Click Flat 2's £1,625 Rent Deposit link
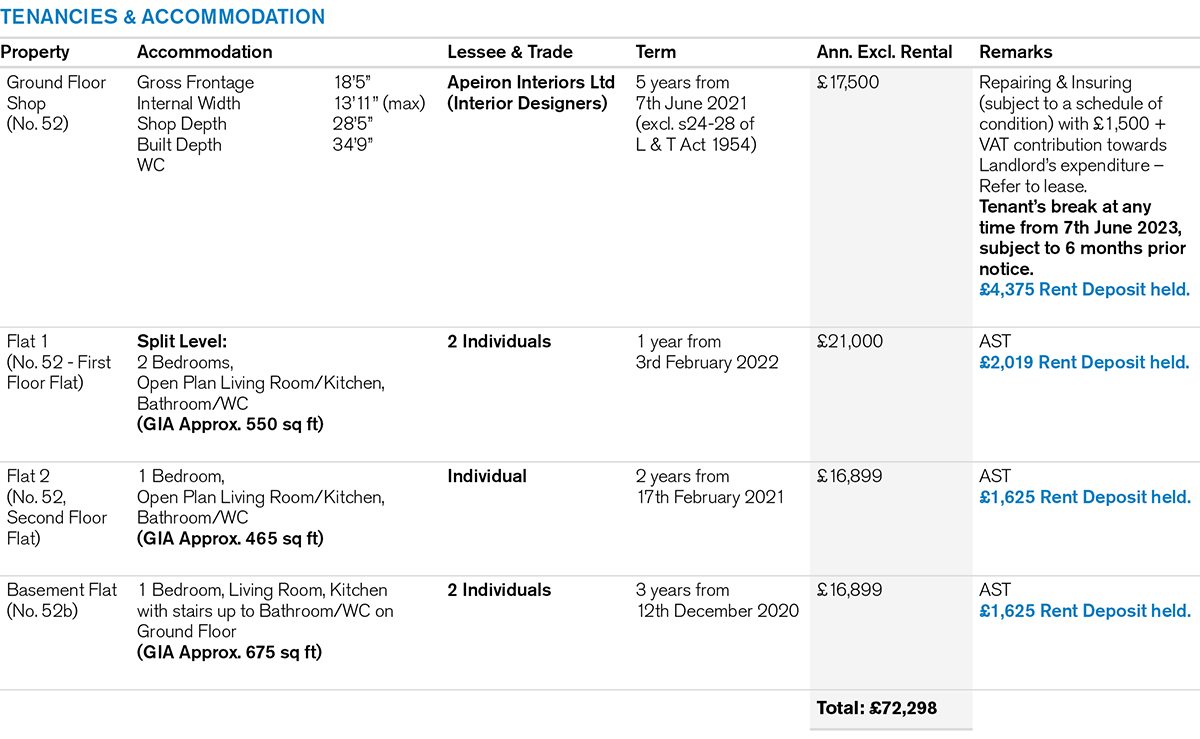1200x739 pixels. (1085, 497)
